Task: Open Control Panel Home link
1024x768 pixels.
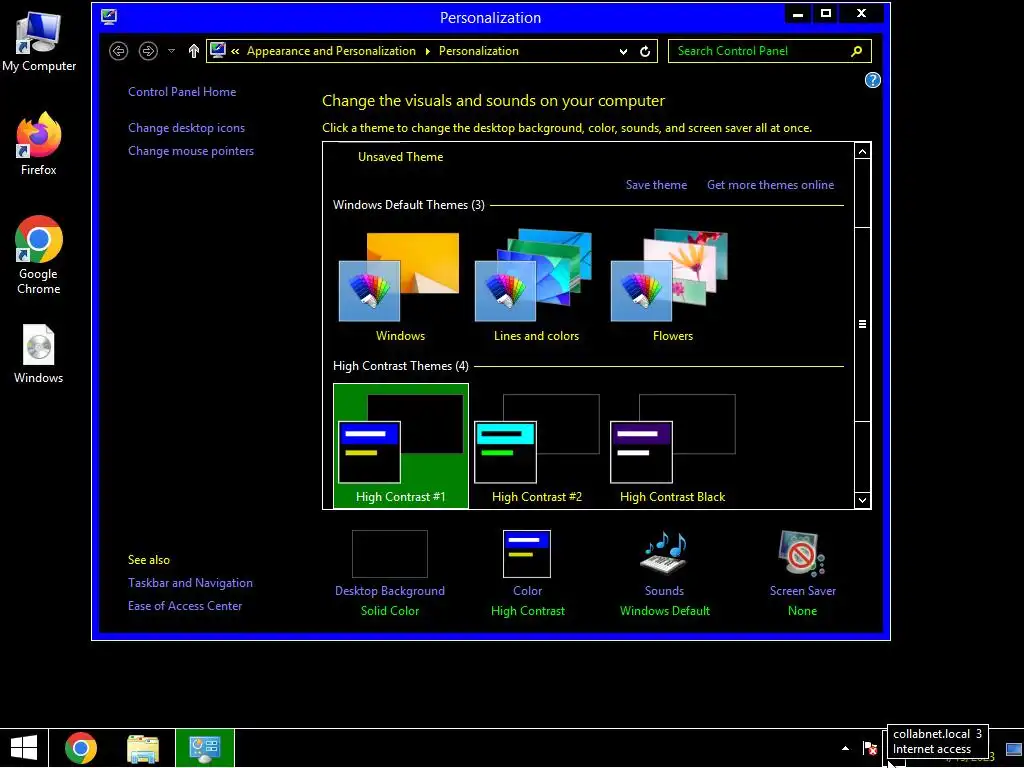Action: [182, 92]
